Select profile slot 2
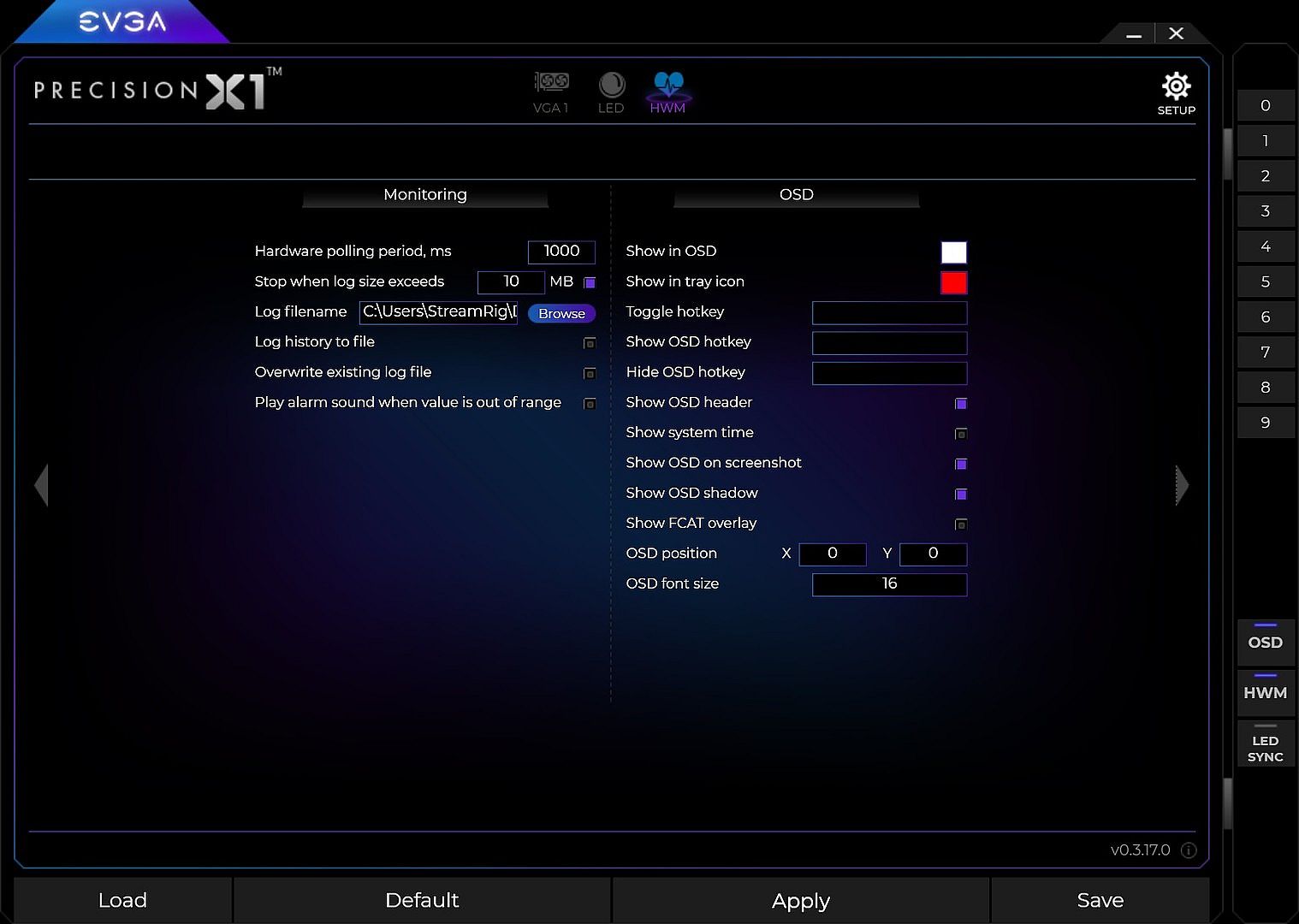This screenshot has width=1299, height=924. click(x=1266, y=176)
